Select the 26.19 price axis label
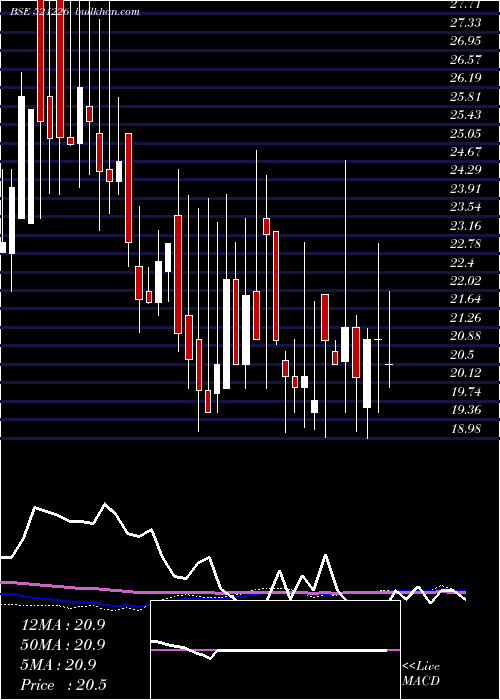Image resolution: width=500 pixels, height=700 pixels. click(x=465, y=78)
